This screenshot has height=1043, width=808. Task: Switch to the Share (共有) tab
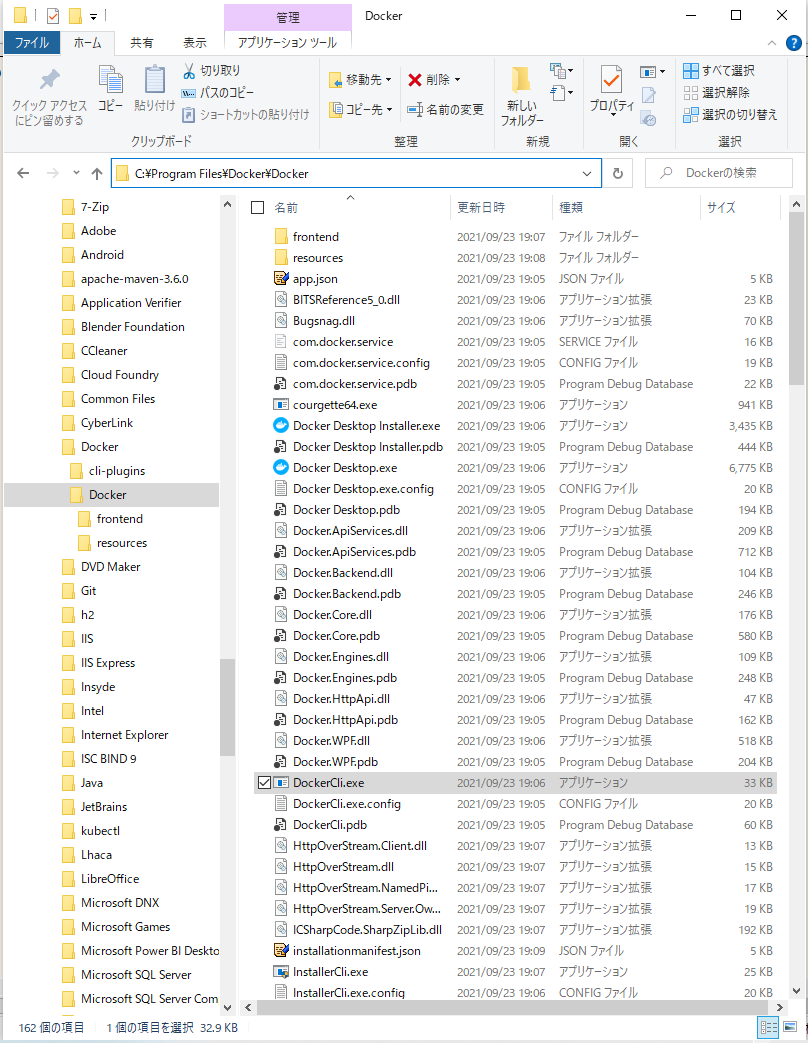point(141,43)
